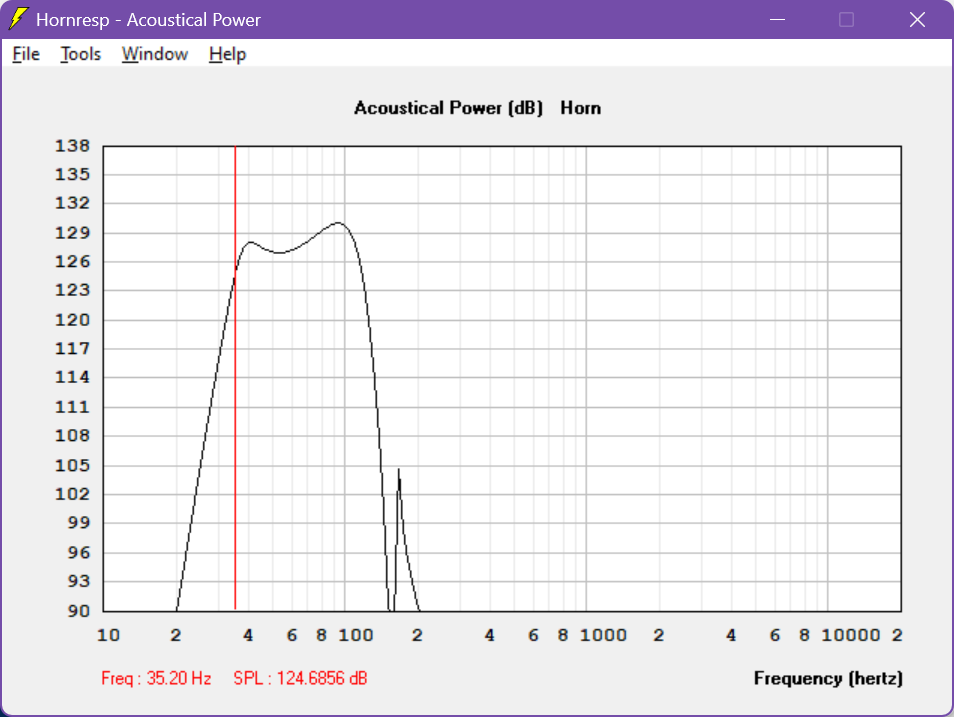Click the 120 dB axis value
This screenshot has width=954, height=717.
[72, 320]
